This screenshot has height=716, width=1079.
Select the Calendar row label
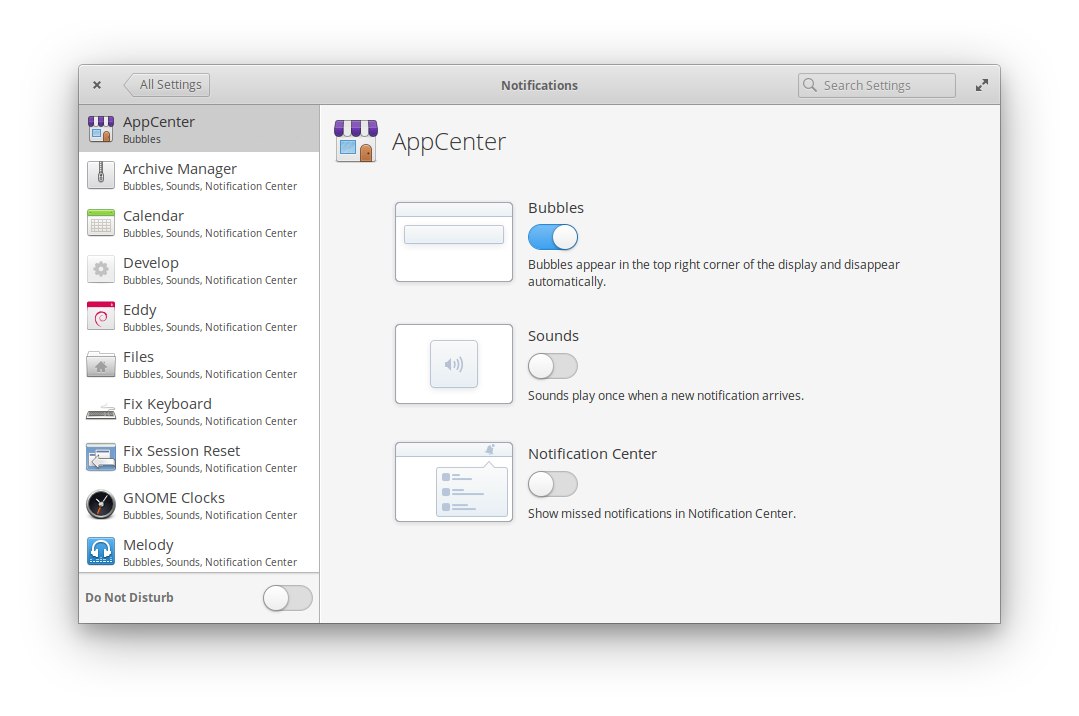point(153,215)
